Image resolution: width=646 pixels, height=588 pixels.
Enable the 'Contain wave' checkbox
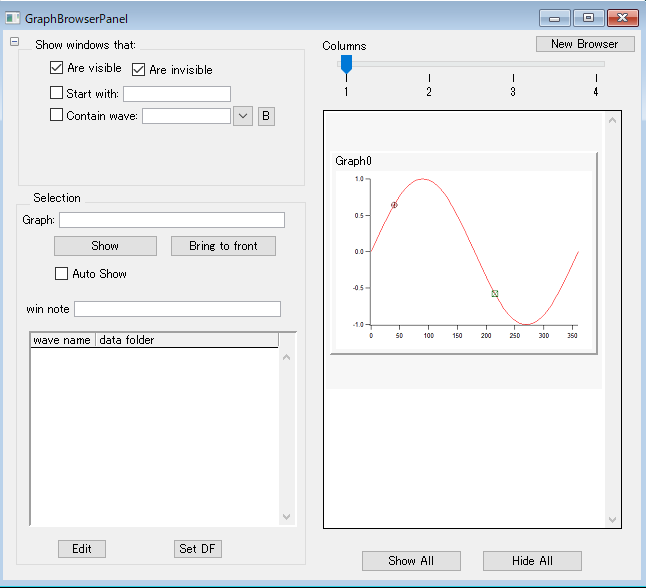pos(57,116)
